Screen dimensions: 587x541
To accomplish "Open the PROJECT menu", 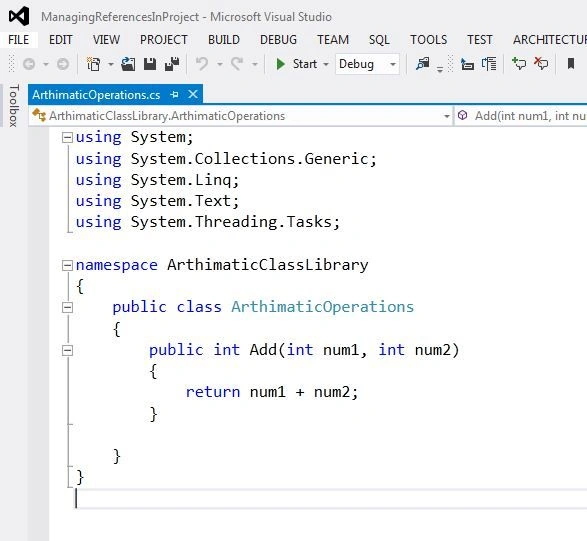I will click(x=164, y=40).
